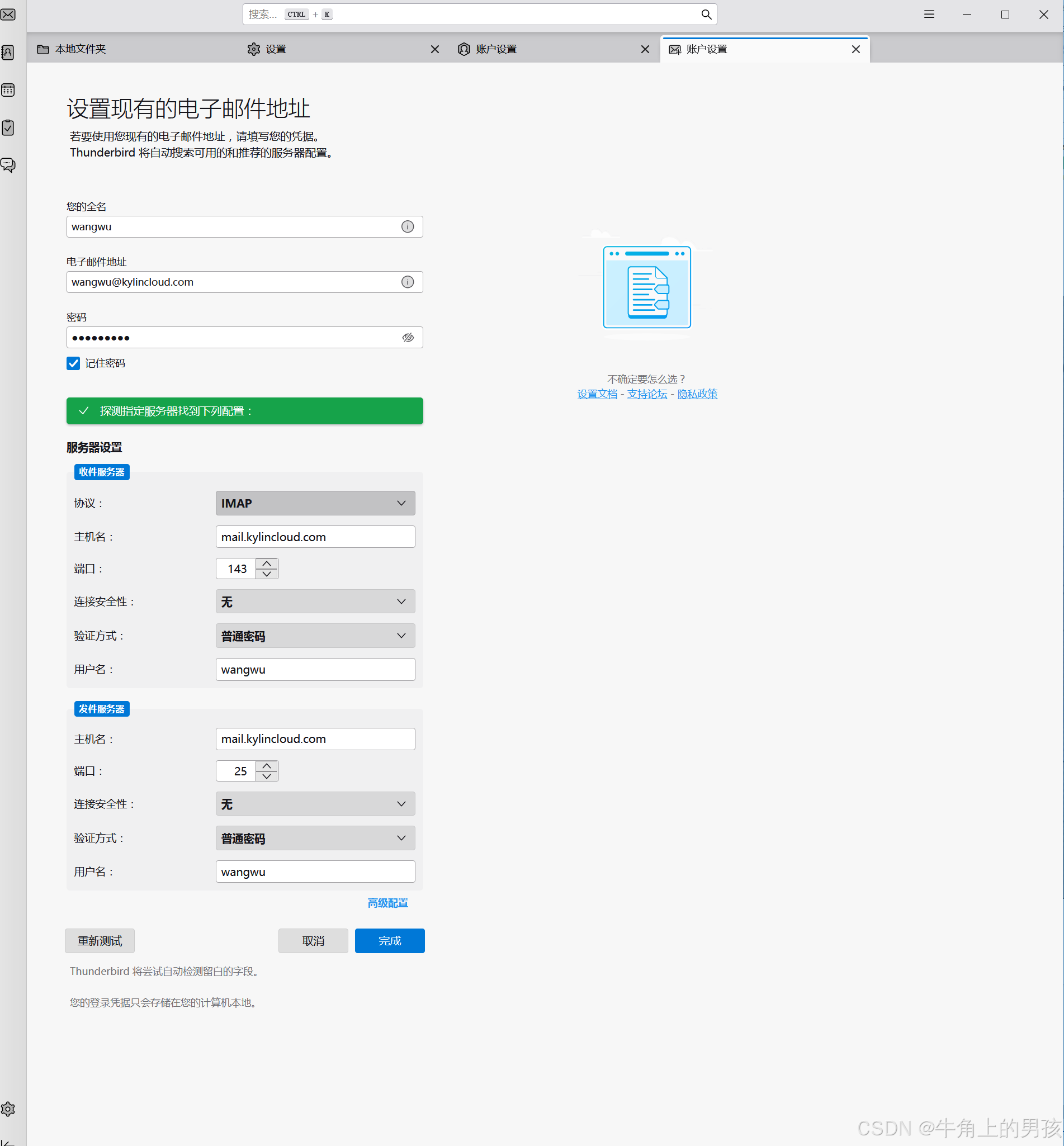The height and width of the screenshot is (1146, 1064).
Task: Click outgoing port number field 25
Action: coord(236,771)
